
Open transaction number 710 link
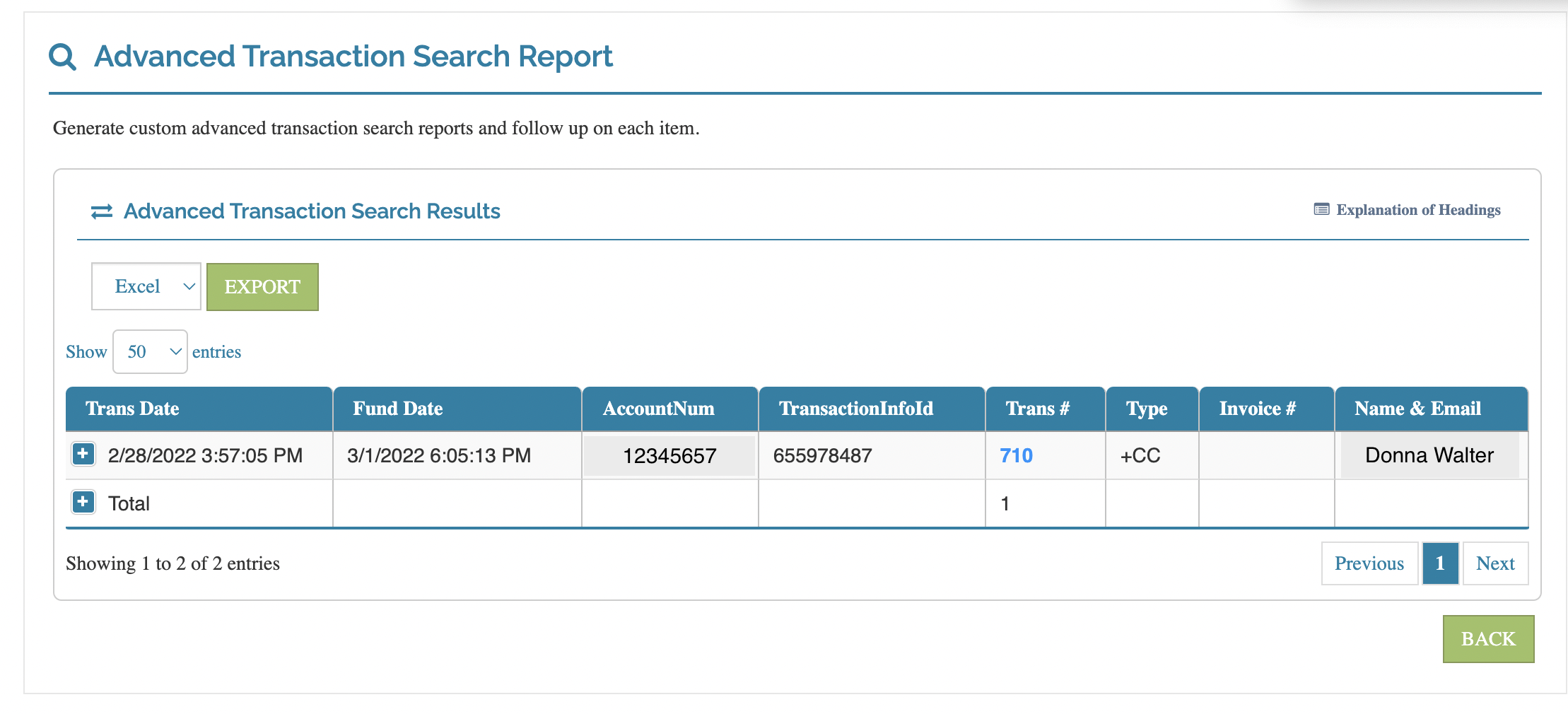point(1016,455)
